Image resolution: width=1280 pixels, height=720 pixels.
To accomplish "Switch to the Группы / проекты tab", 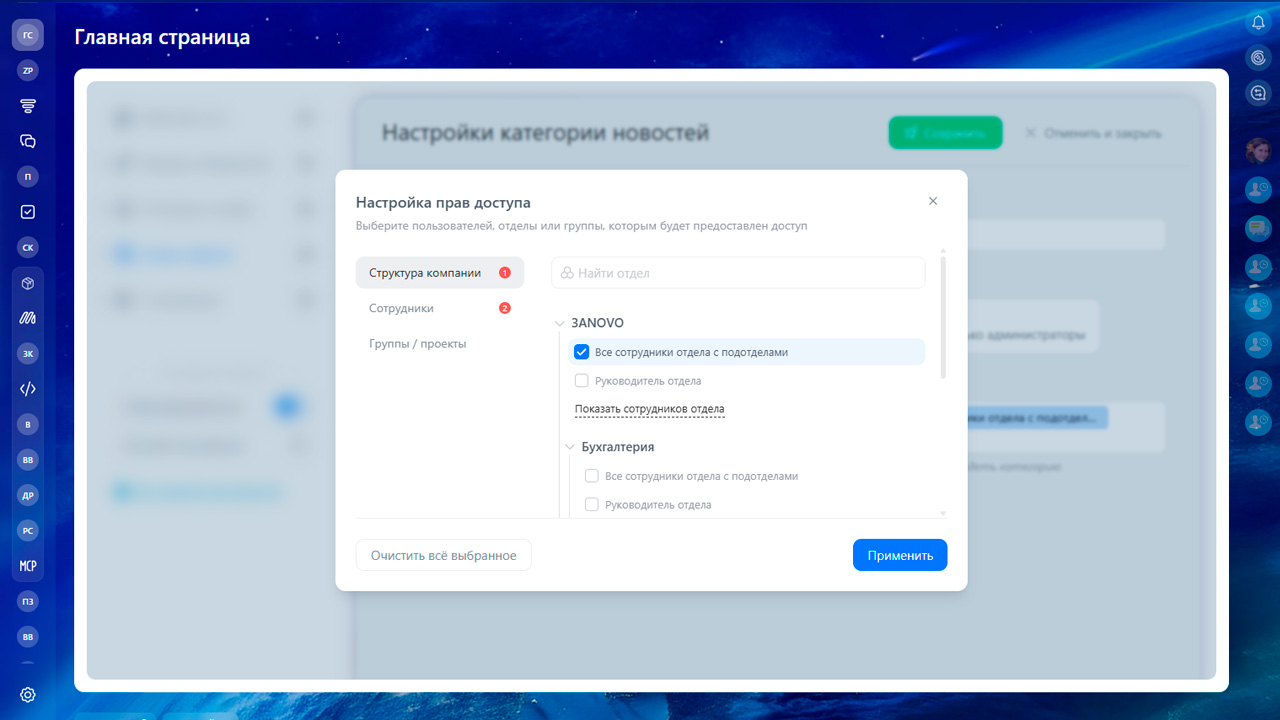I will point(439,344).
